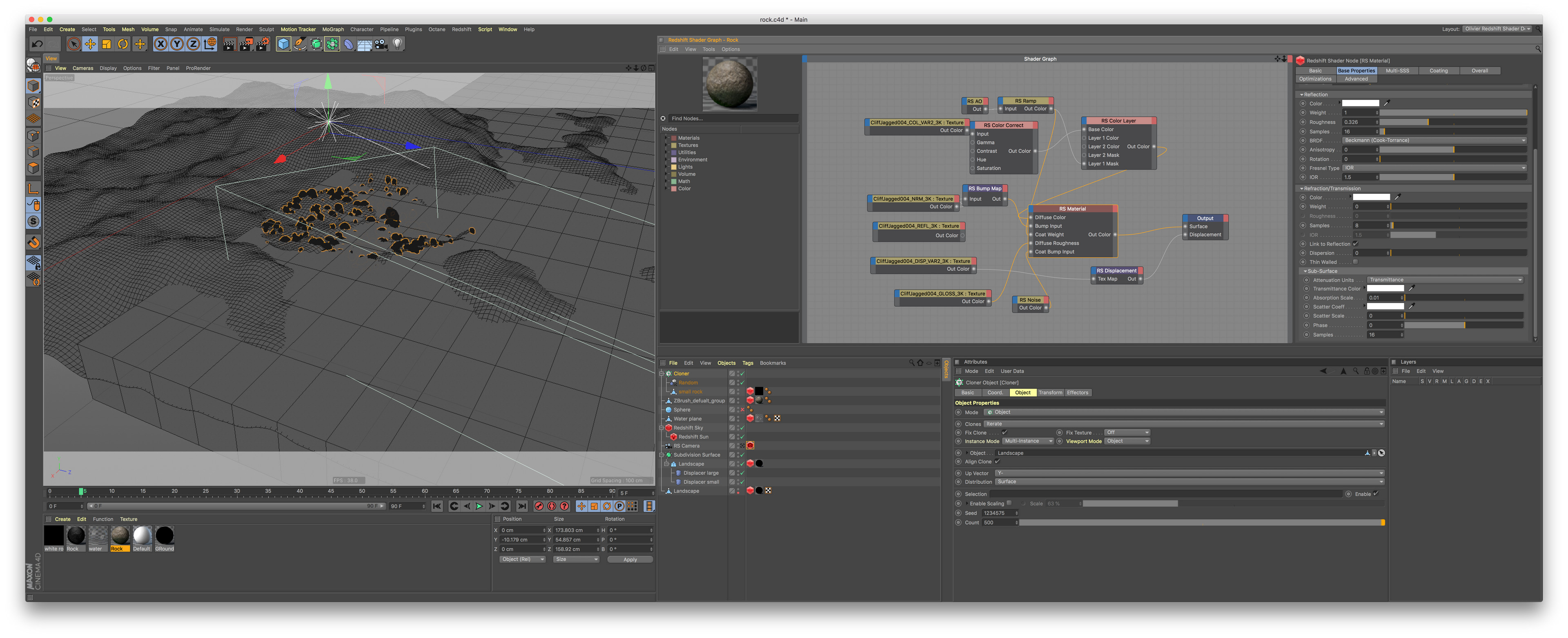Open Fresnel Type IOR dropdown
1568x638 pixels.
1435,168
